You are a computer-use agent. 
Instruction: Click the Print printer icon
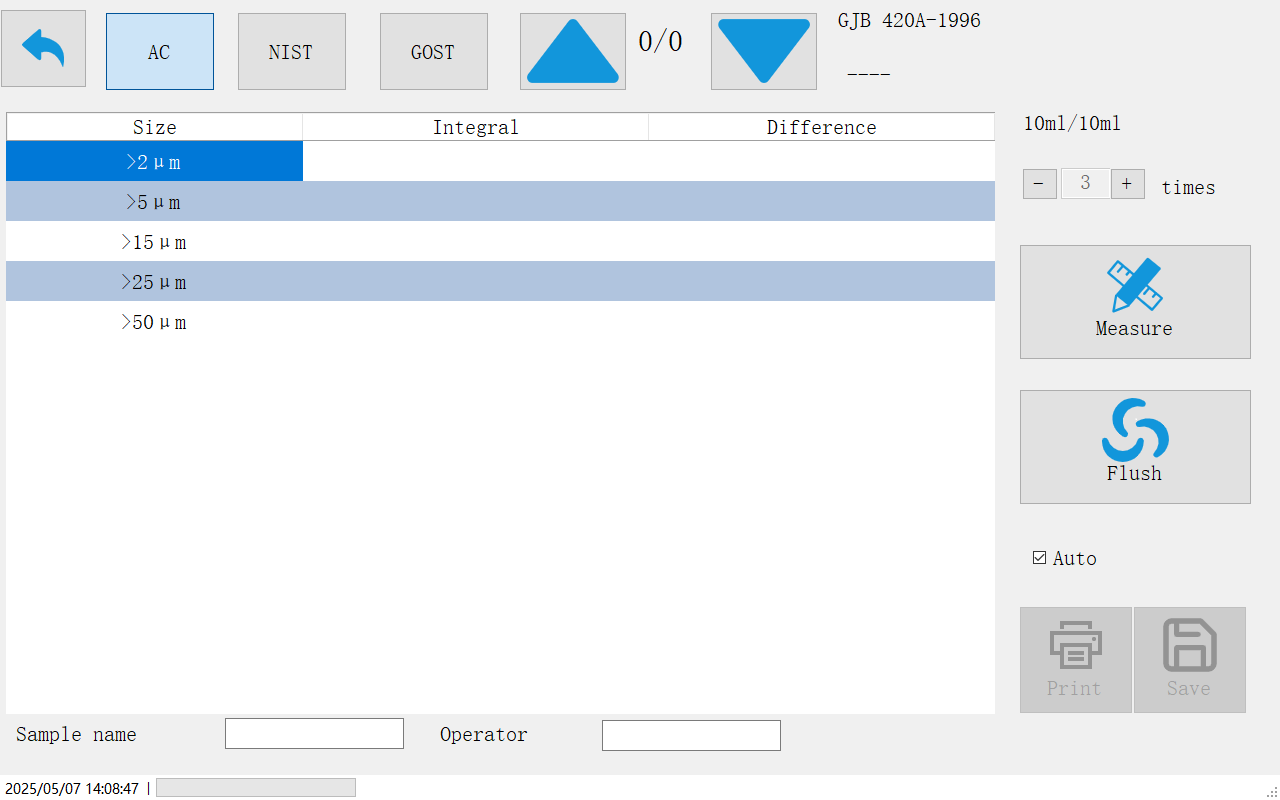click(x=1075, y=646)
